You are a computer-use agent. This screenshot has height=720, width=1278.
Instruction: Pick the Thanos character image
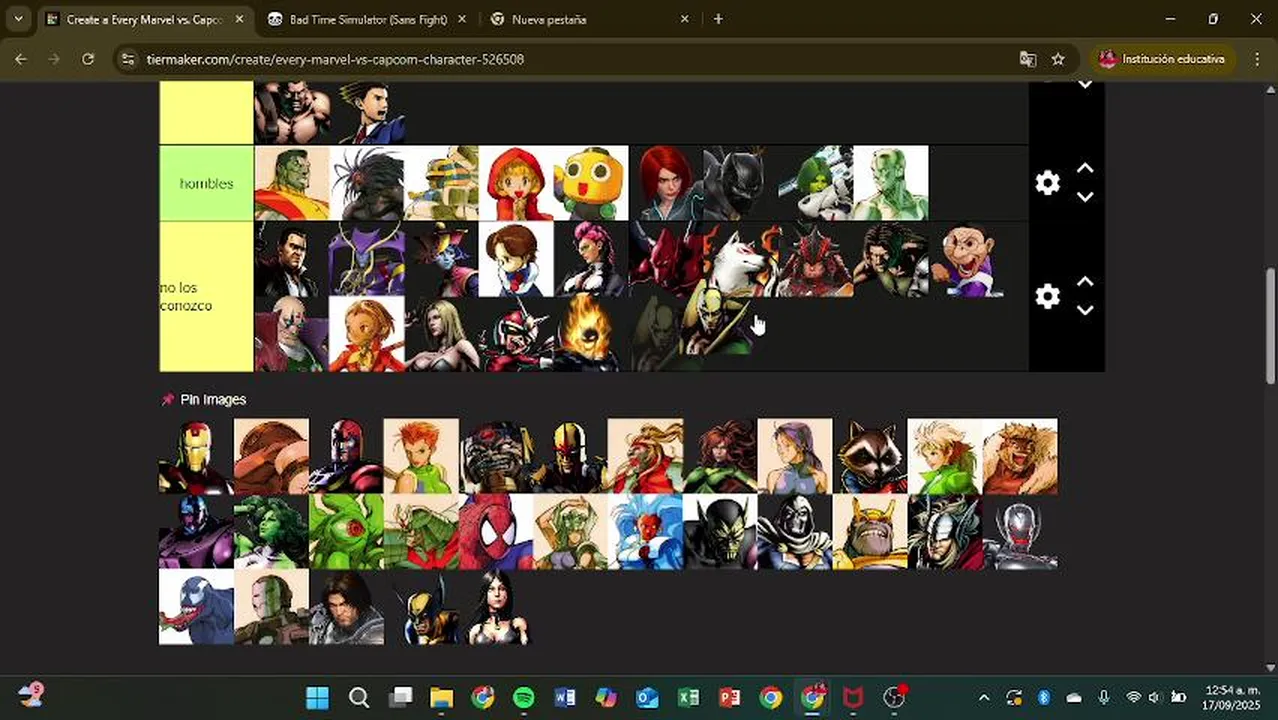click(870, 531)
